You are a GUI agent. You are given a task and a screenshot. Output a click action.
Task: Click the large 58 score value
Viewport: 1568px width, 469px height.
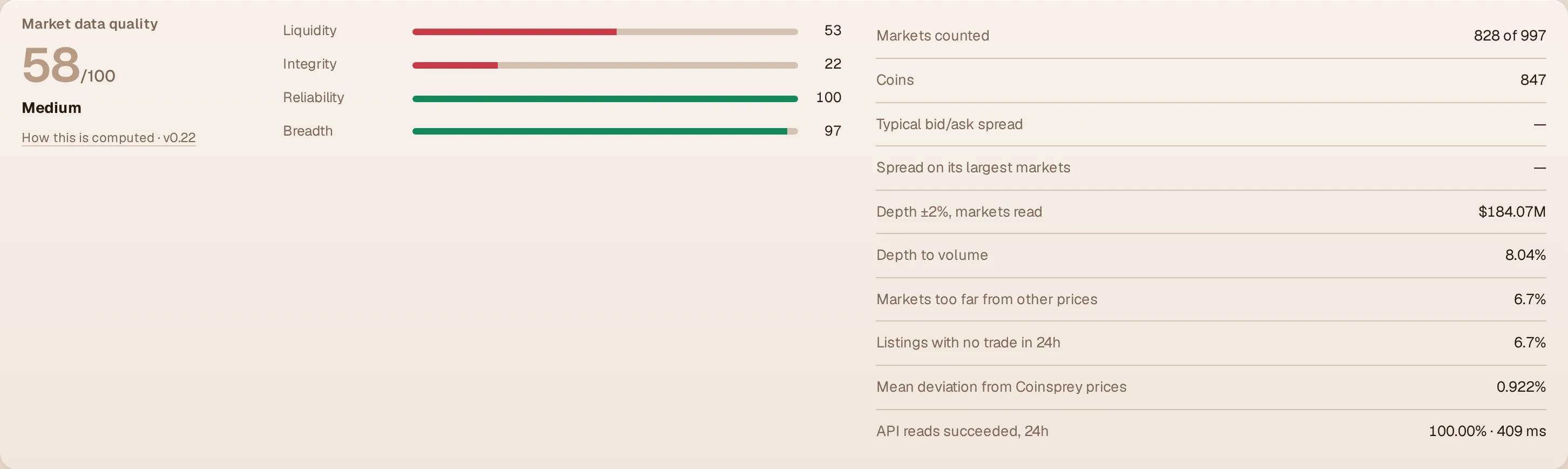[x=51, y=65]
